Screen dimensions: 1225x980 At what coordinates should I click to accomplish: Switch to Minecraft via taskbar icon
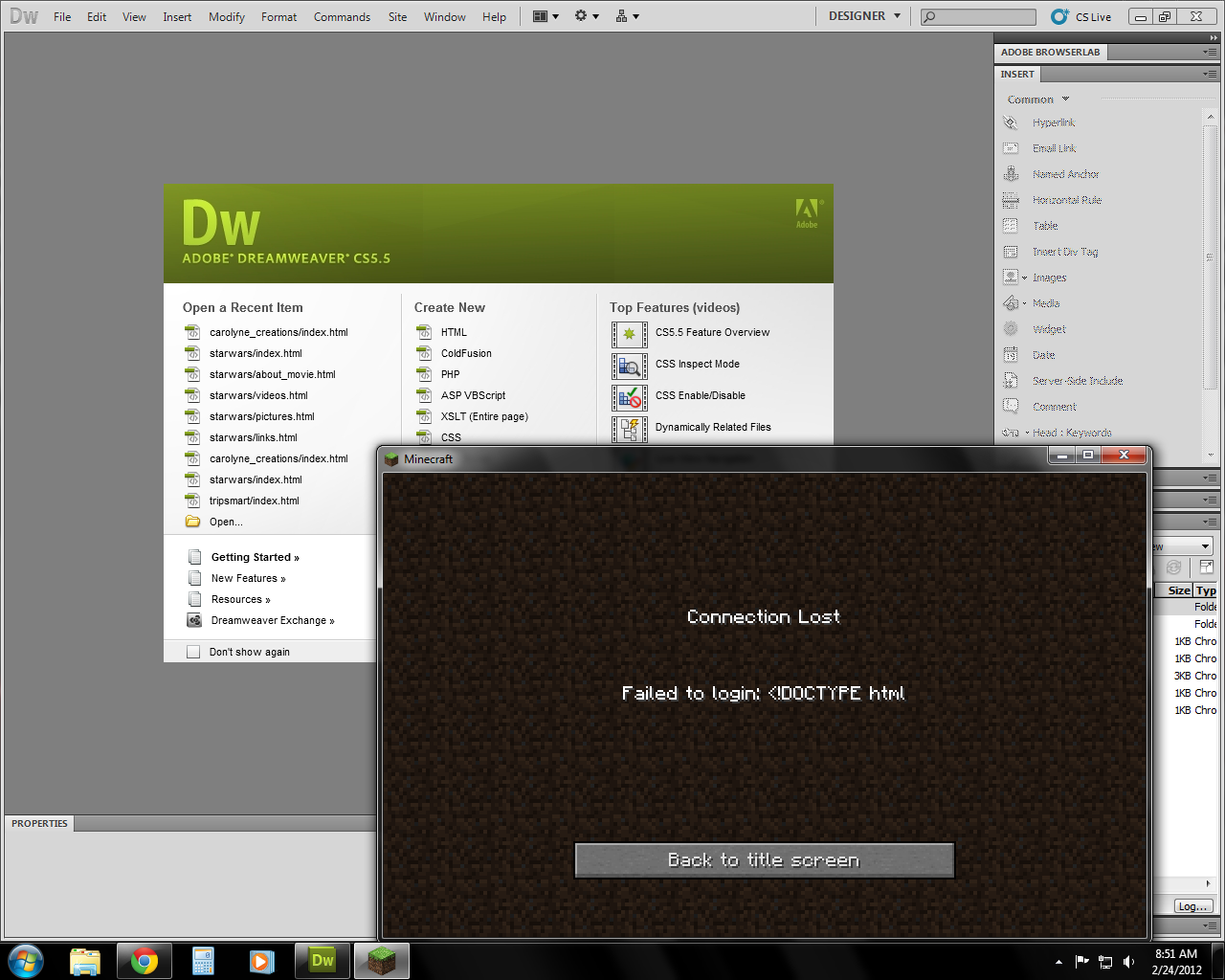coord(382,961)
